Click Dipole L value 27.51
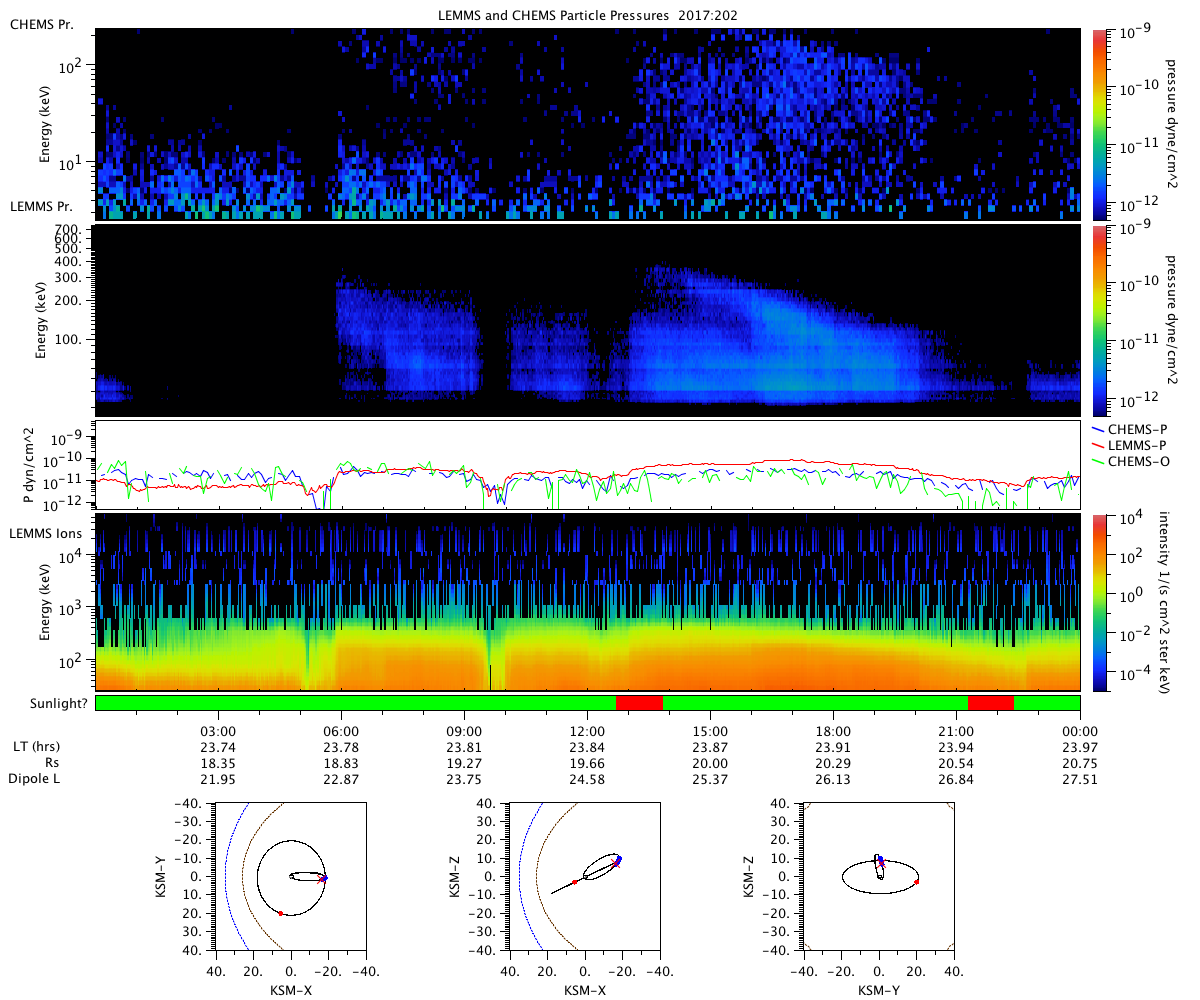This screenshot has width=1200, height=1000. 1080,779
